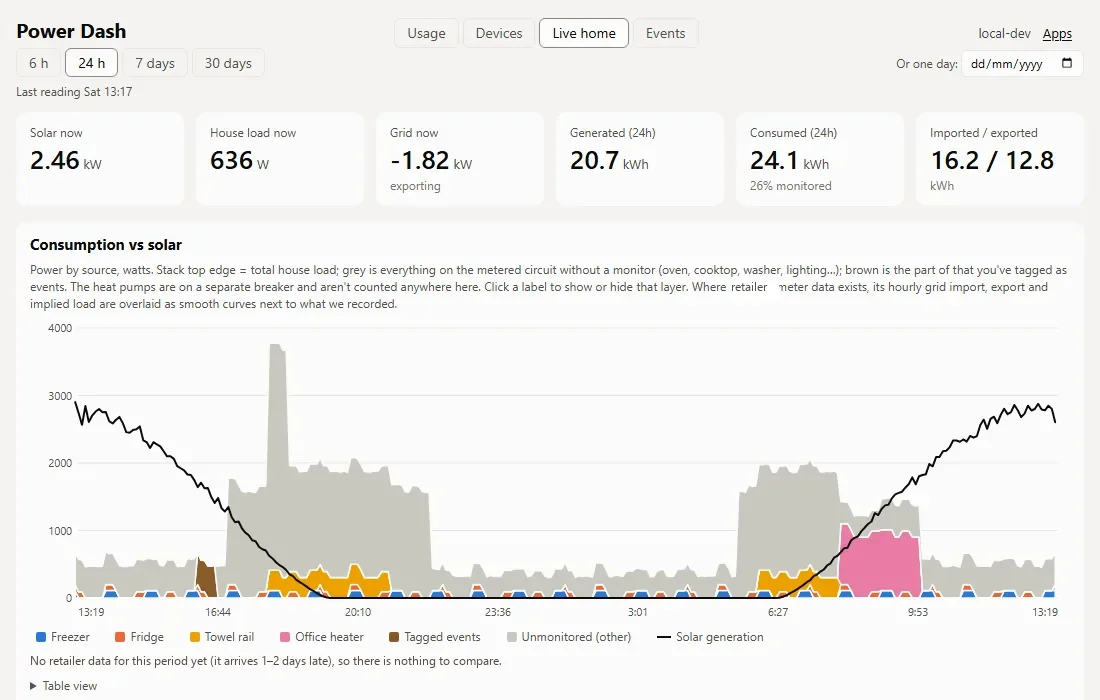Click the local-dev label
The image size is (1100, 700).
tap(1005, 34)
